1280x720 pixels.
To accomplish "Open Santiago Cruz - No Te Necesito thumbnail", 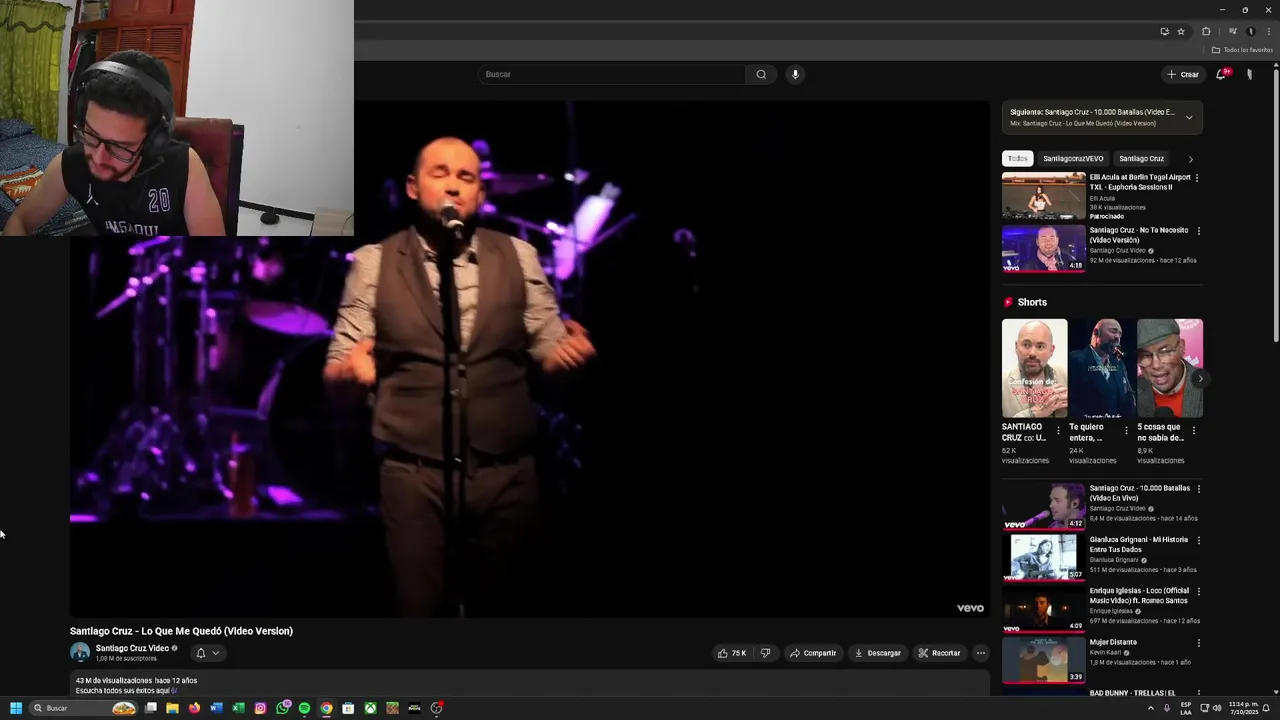I will 1043,248.
